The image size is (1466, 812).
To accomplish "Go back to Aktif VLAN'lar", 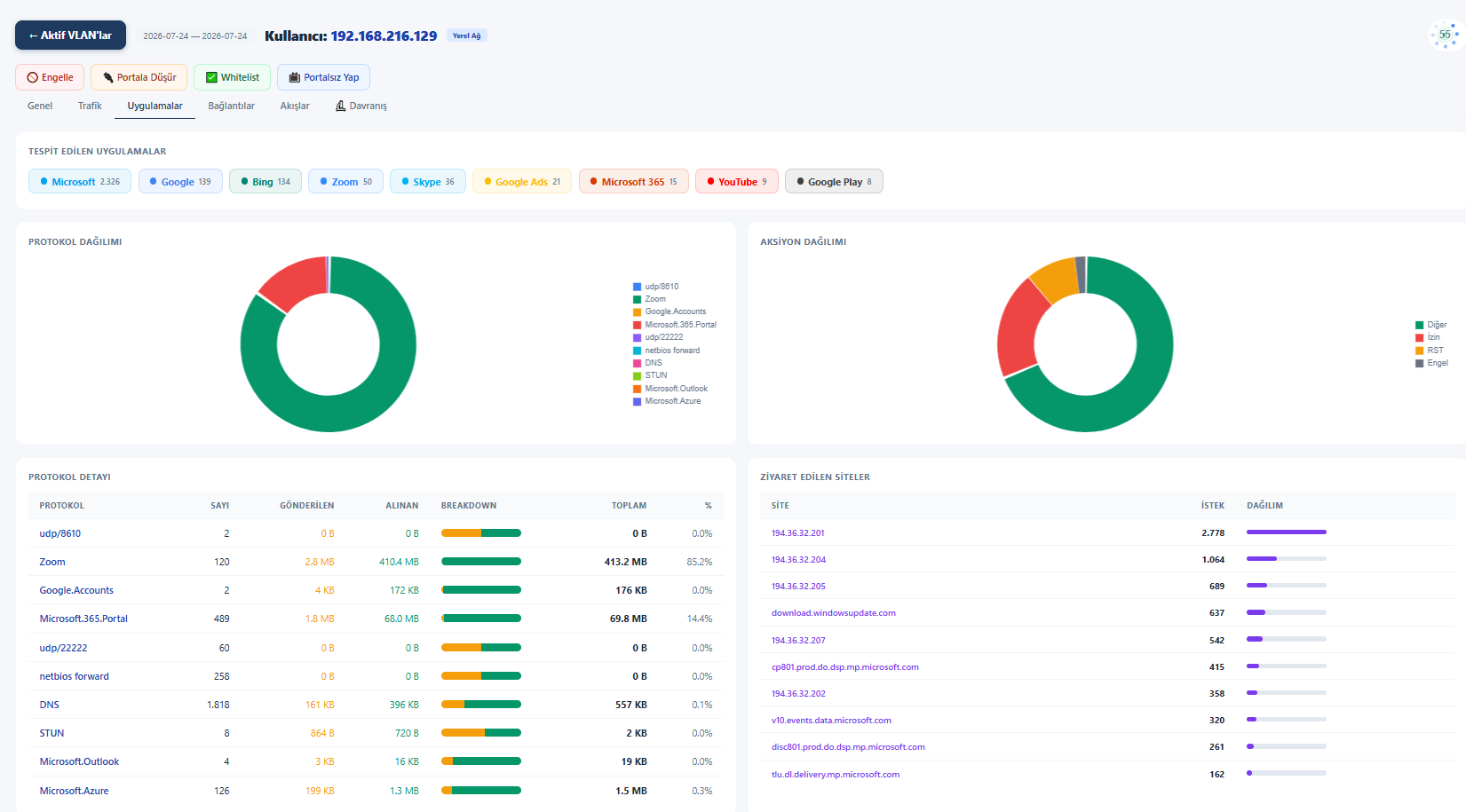I will click(70, 35).
